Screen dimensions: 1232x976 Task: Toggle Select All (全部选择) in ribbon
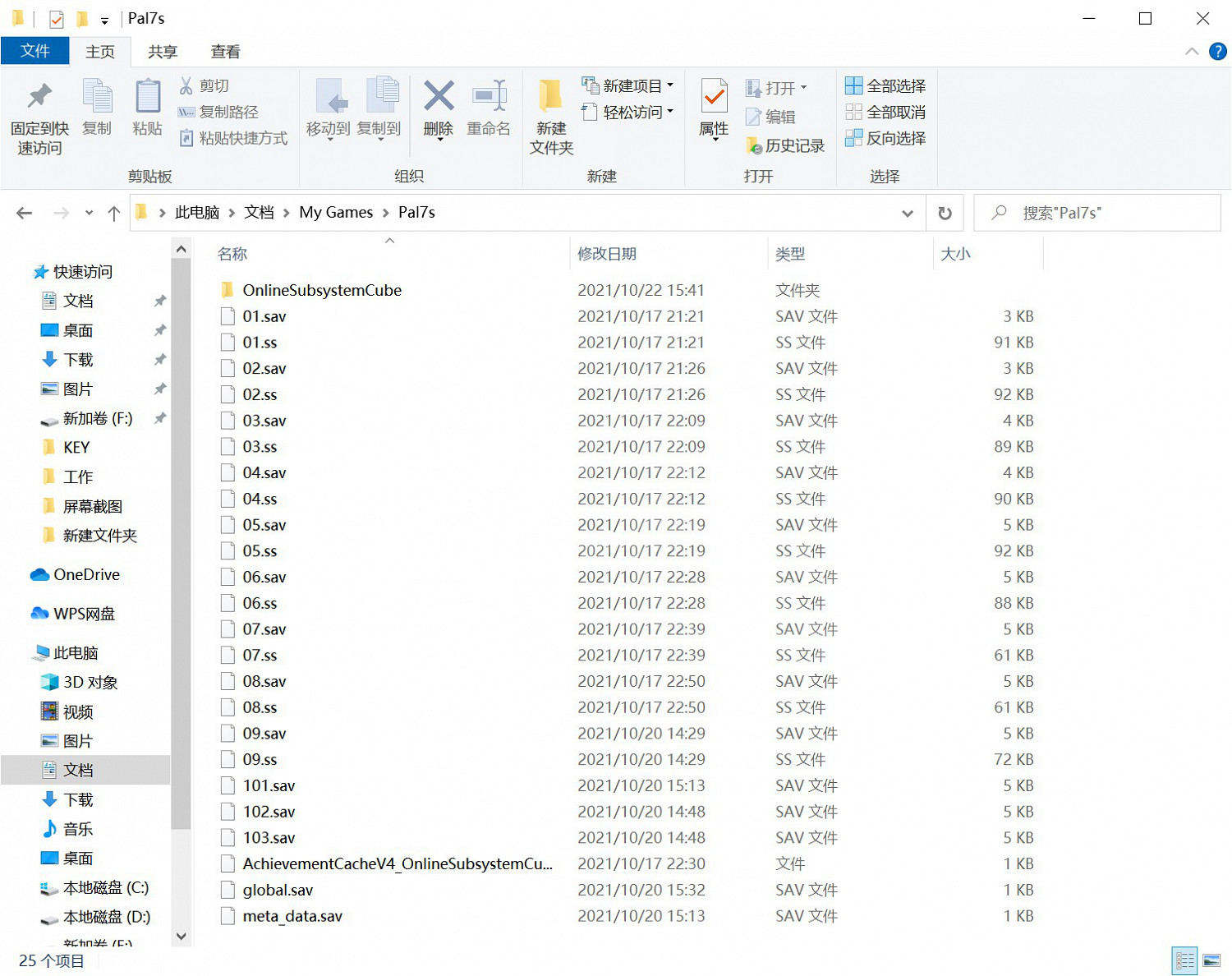(x=885, y=86)
